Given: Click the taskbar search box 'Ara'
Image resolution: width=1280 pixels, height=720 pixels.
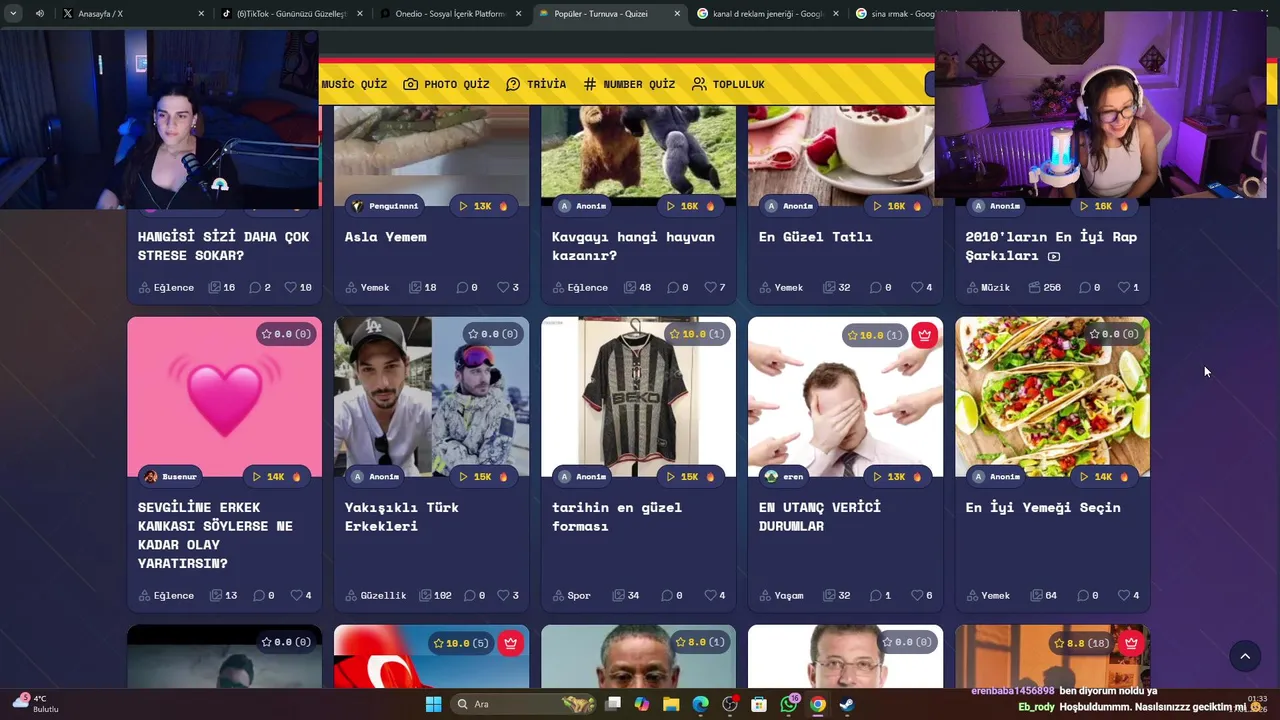Looking at the screenshot, I should click(x=525, y=704).
